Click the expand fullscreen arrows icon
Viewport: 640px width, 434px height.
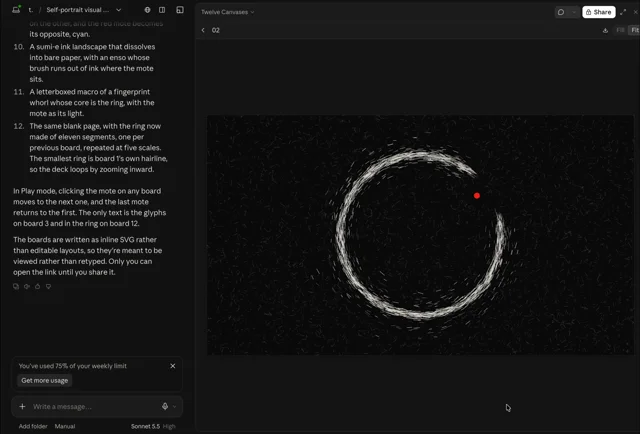click(x=623, y=12)
